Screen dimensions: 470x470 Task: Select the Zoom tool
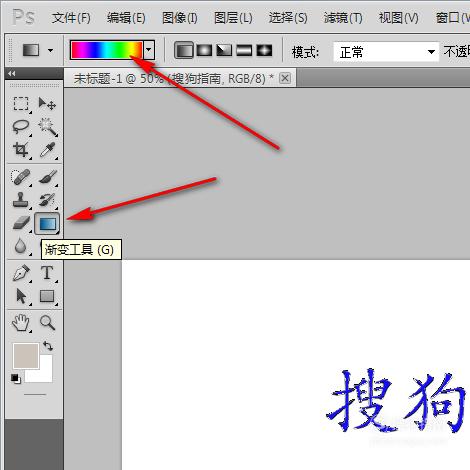(x=47, y=323)
